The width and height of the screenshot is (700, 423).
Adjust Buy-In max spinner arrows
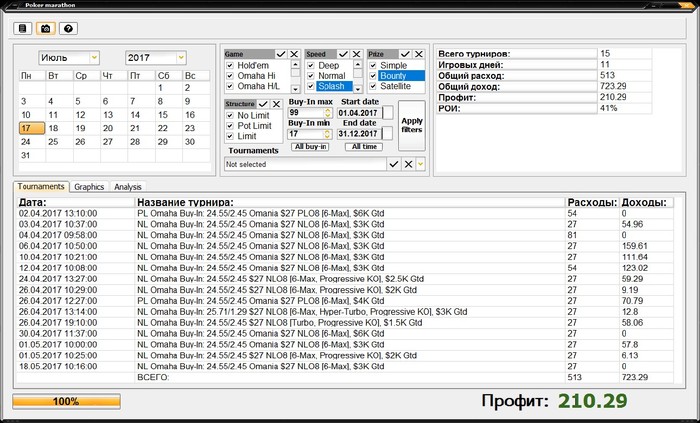pyautogui.click(x=328, y=113)
